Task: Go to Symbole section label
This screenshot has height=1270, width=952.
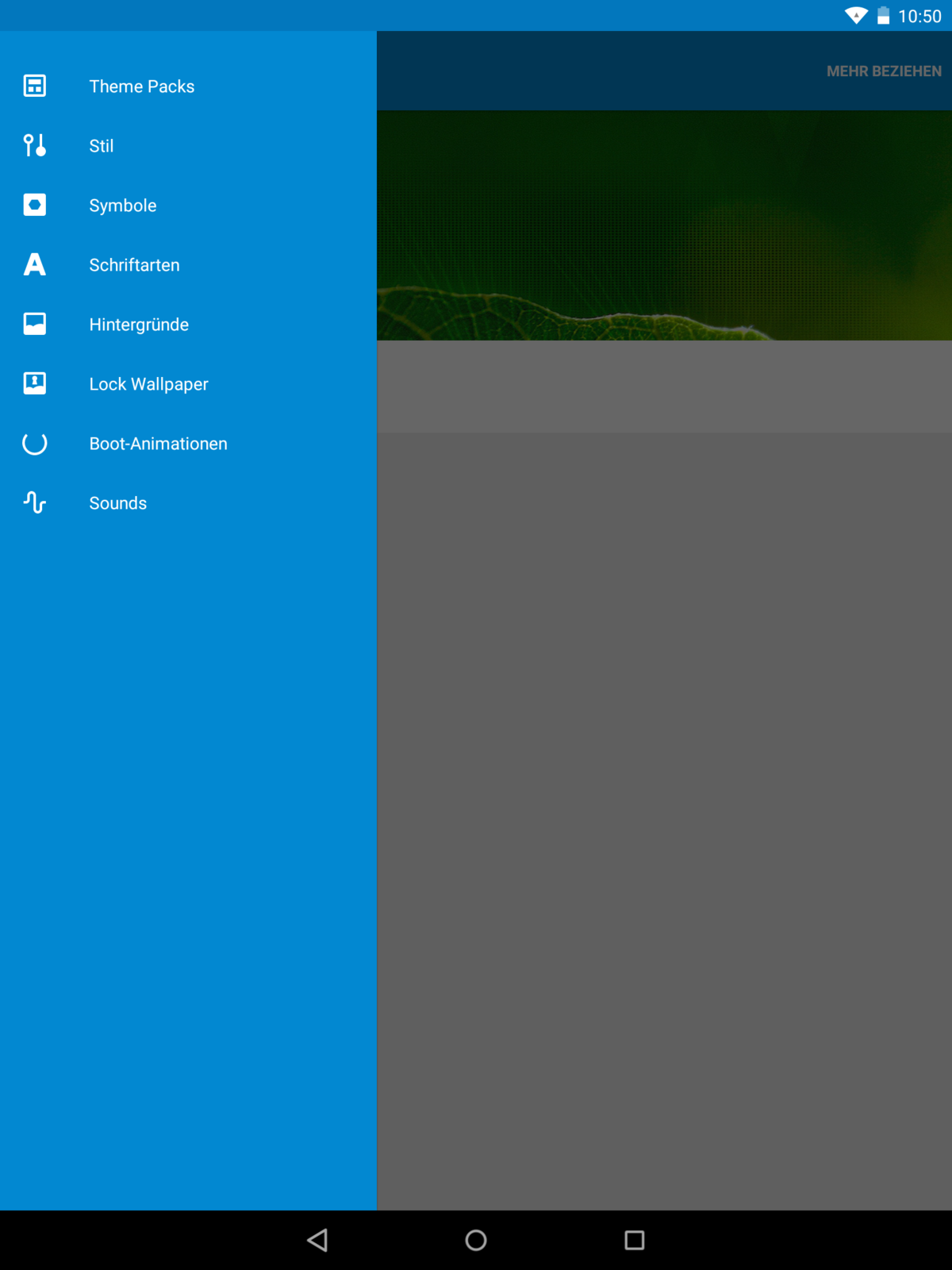Action: click(x=123, y=206)
